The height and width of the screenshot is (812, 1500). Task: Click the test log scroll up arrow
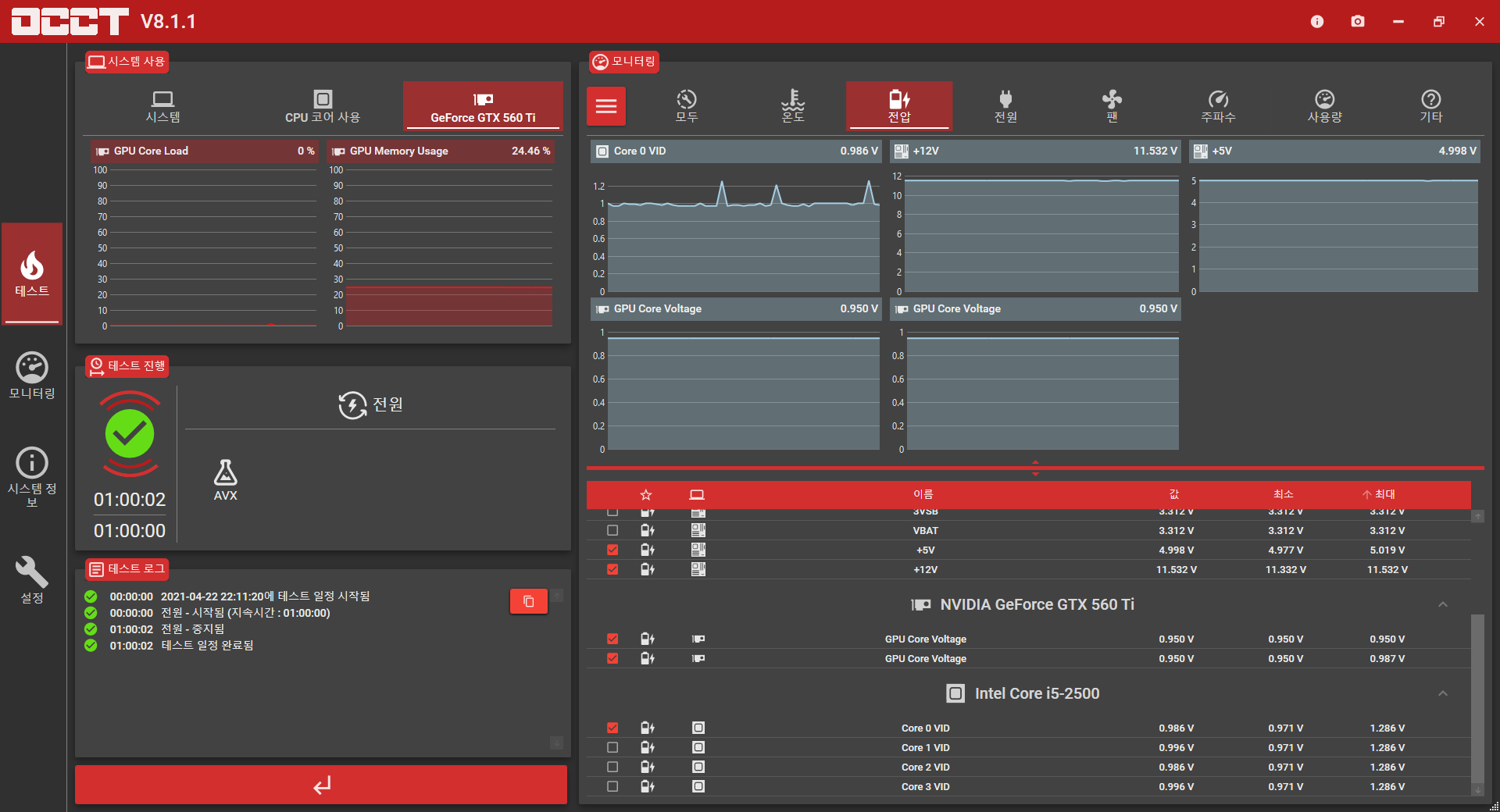(557, 596)
